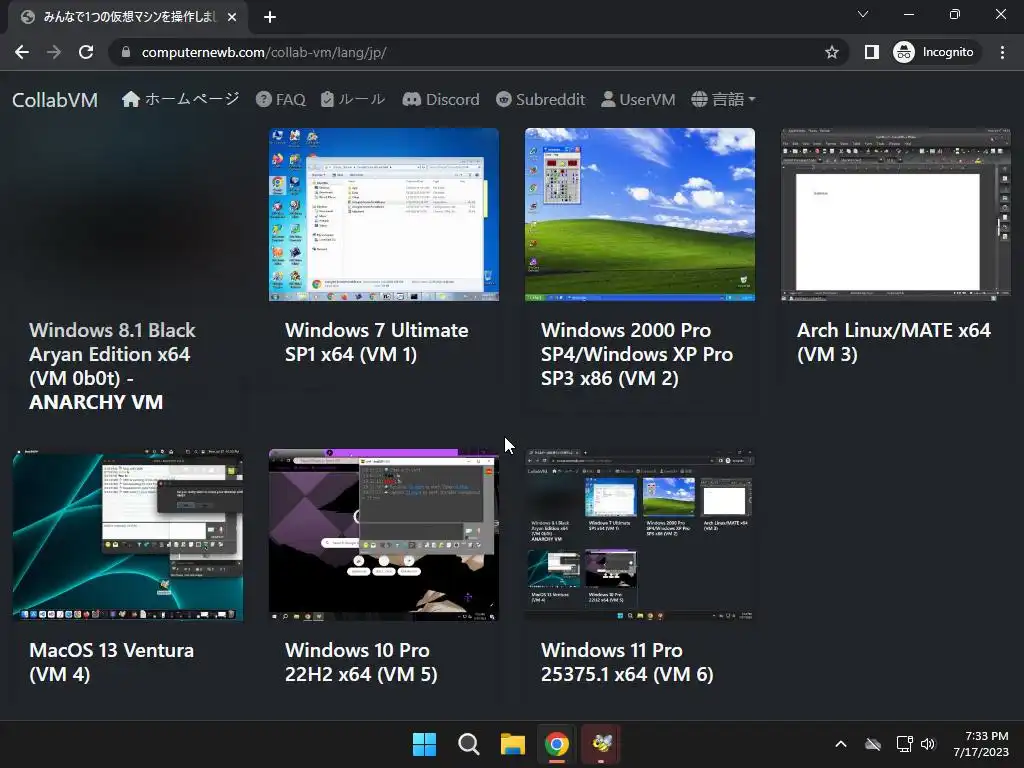Screen dimensions: 1024x768
Task: Show hidden system tray icons
Action: (841, 744)
